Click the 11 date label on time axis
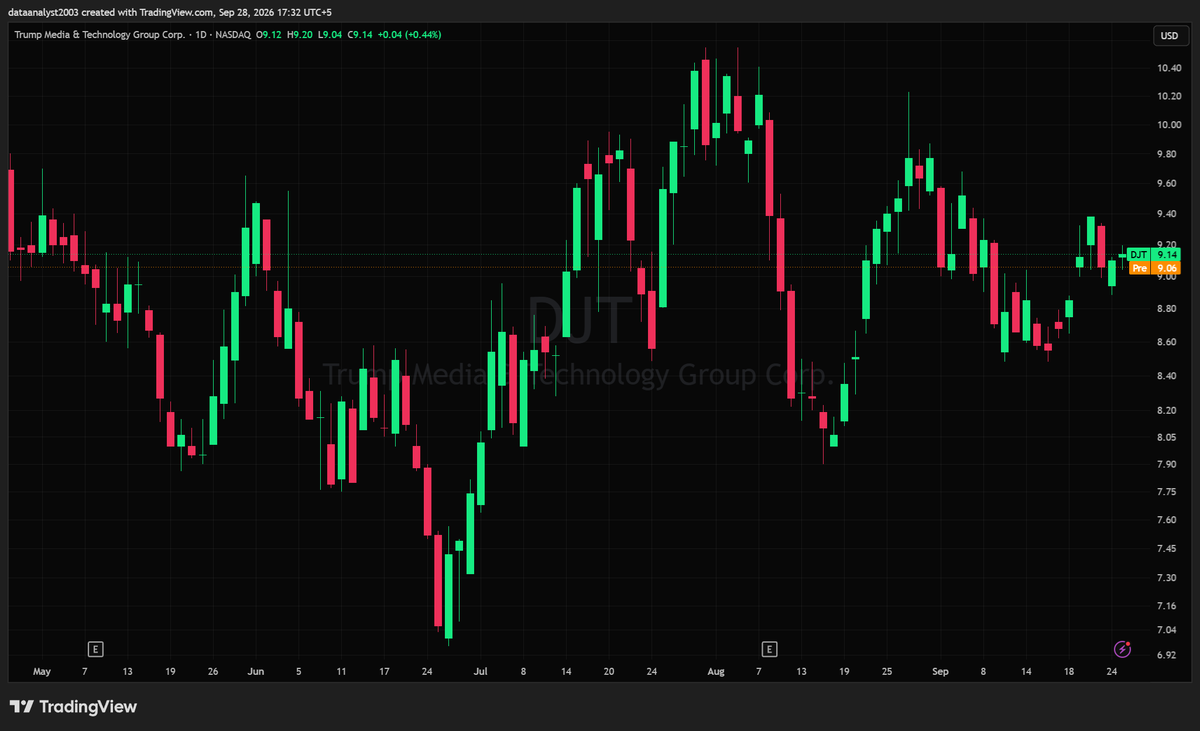The width and height of the screenshot is (1200, 731). (341, 672)
